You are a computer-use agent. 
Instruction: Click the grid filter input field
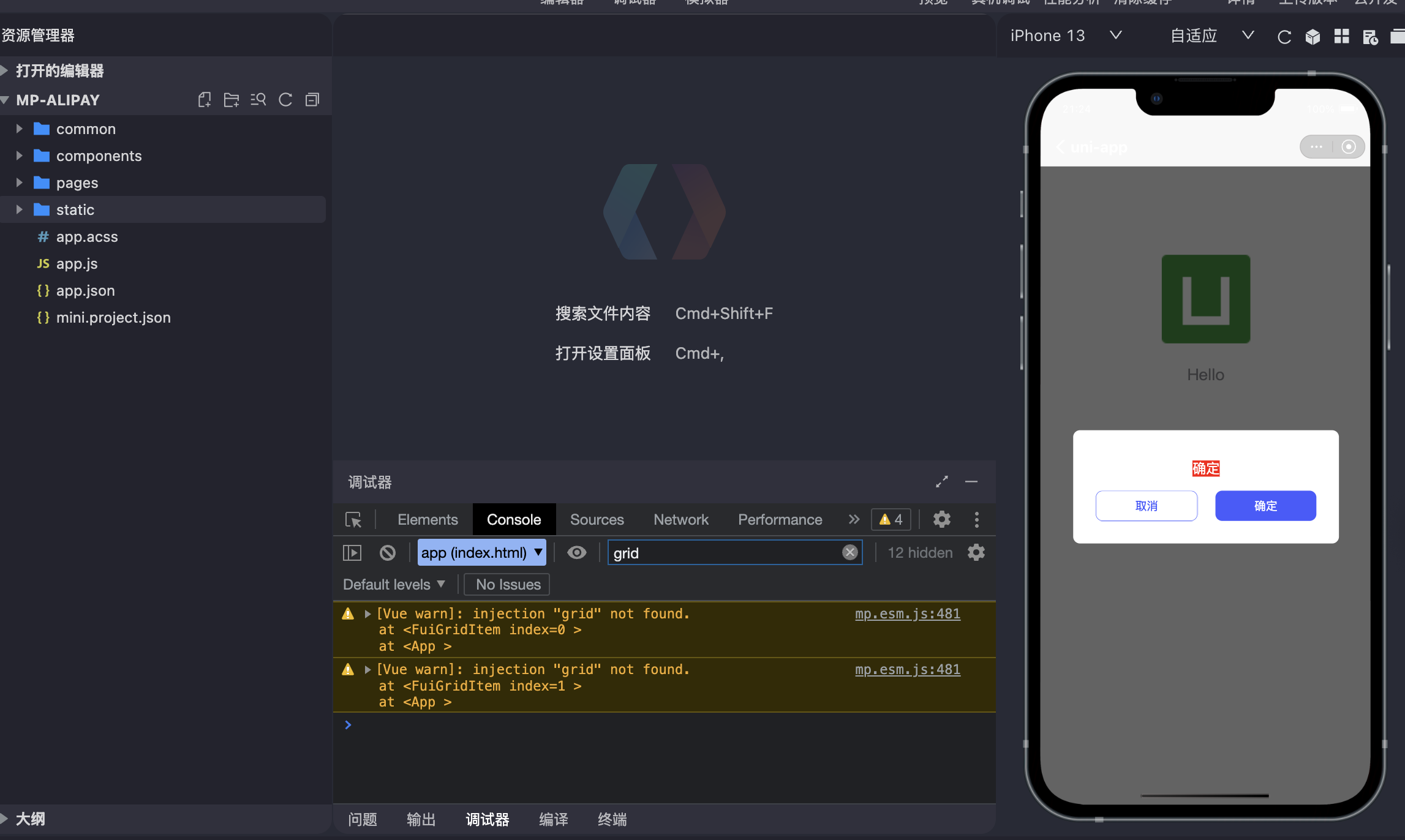tap(723, 553)
